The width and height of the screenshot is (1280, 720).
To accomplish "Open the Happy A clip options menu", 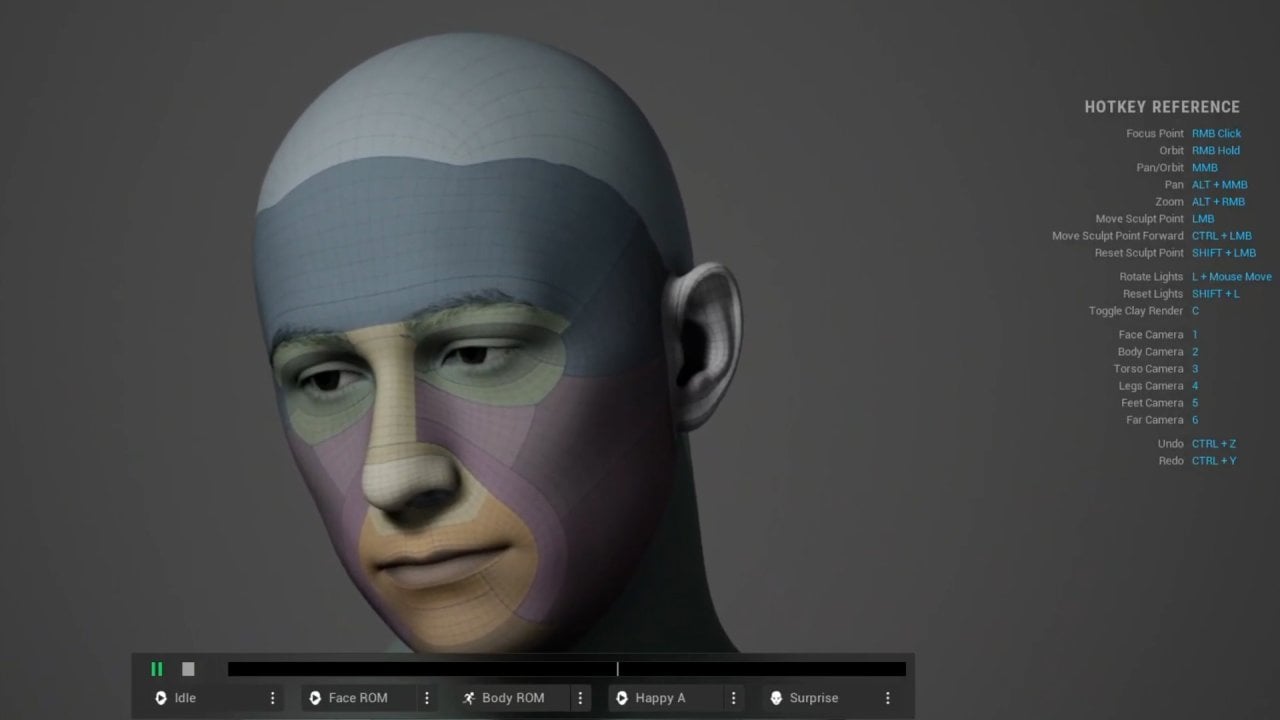I will point(733,698).
